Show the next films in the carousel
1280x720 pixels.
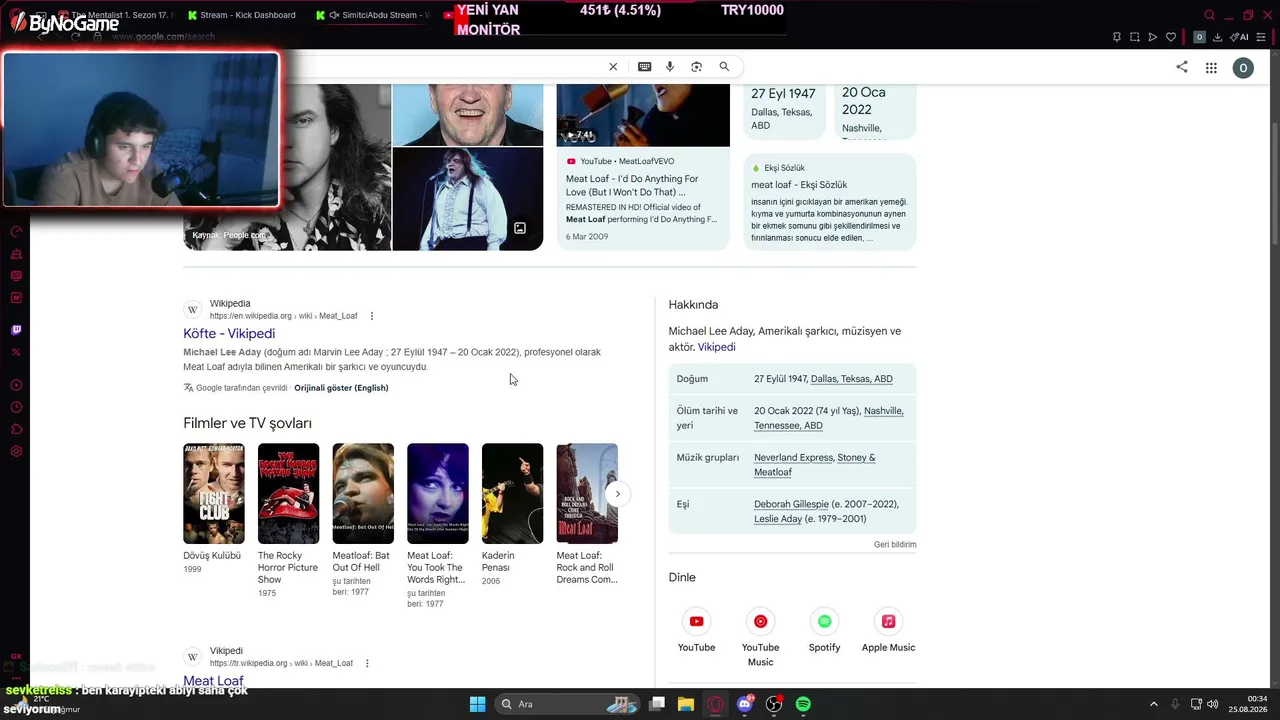tap(618, 494)
